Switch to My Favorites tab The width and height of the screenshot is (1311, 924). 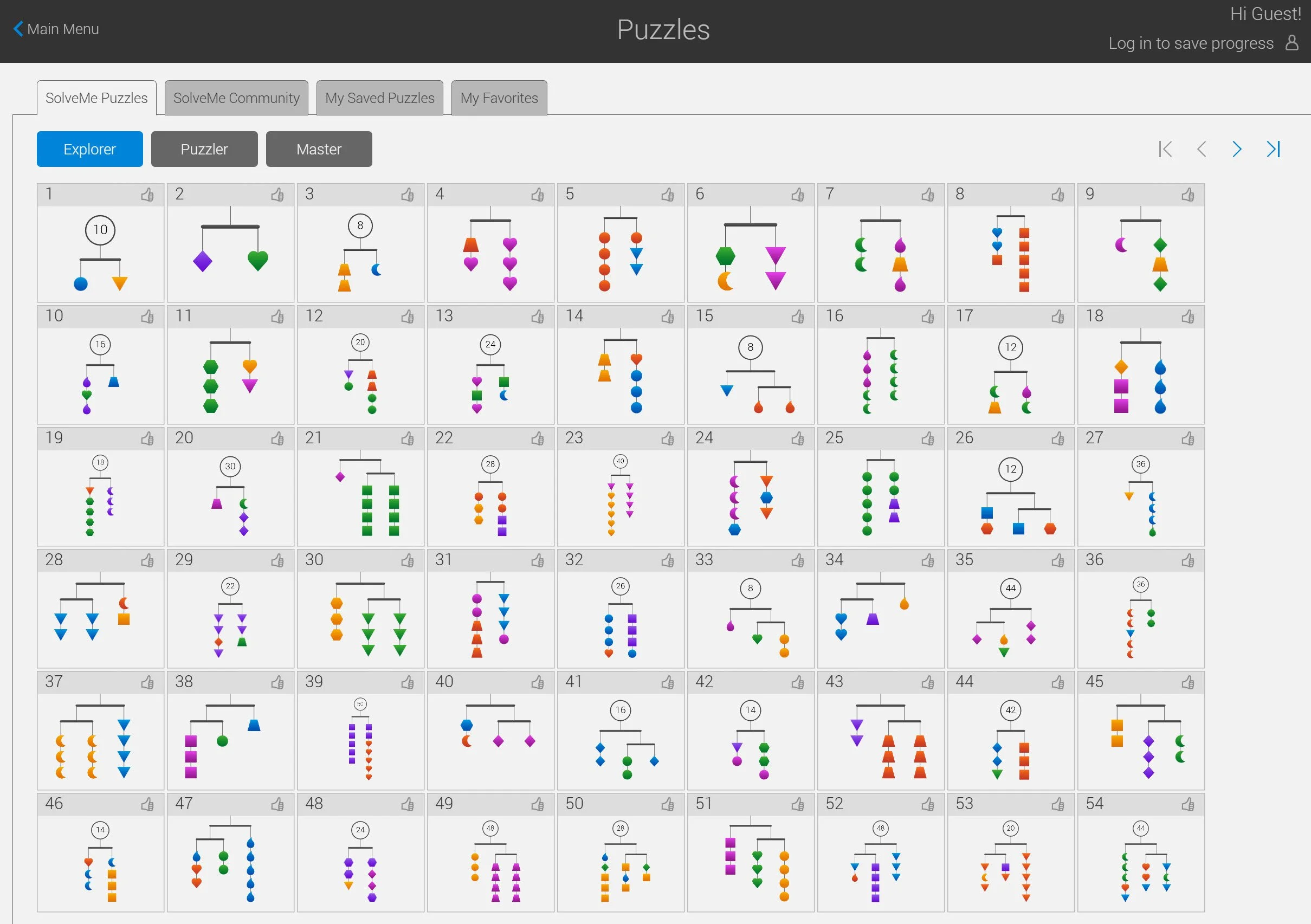click(x=499, y=98)
